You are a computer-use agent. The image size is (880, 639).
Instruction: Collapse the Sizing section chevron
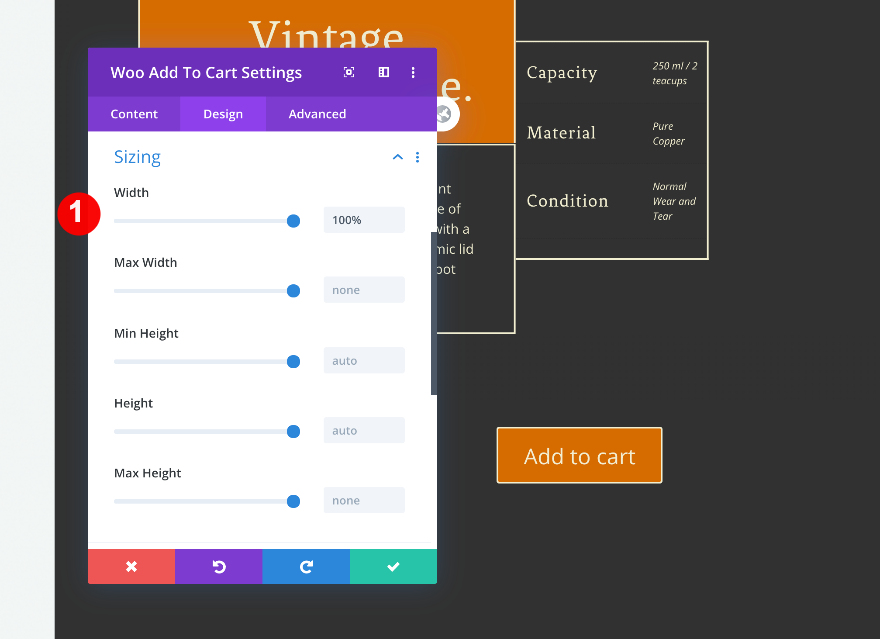tap(398, 158)
